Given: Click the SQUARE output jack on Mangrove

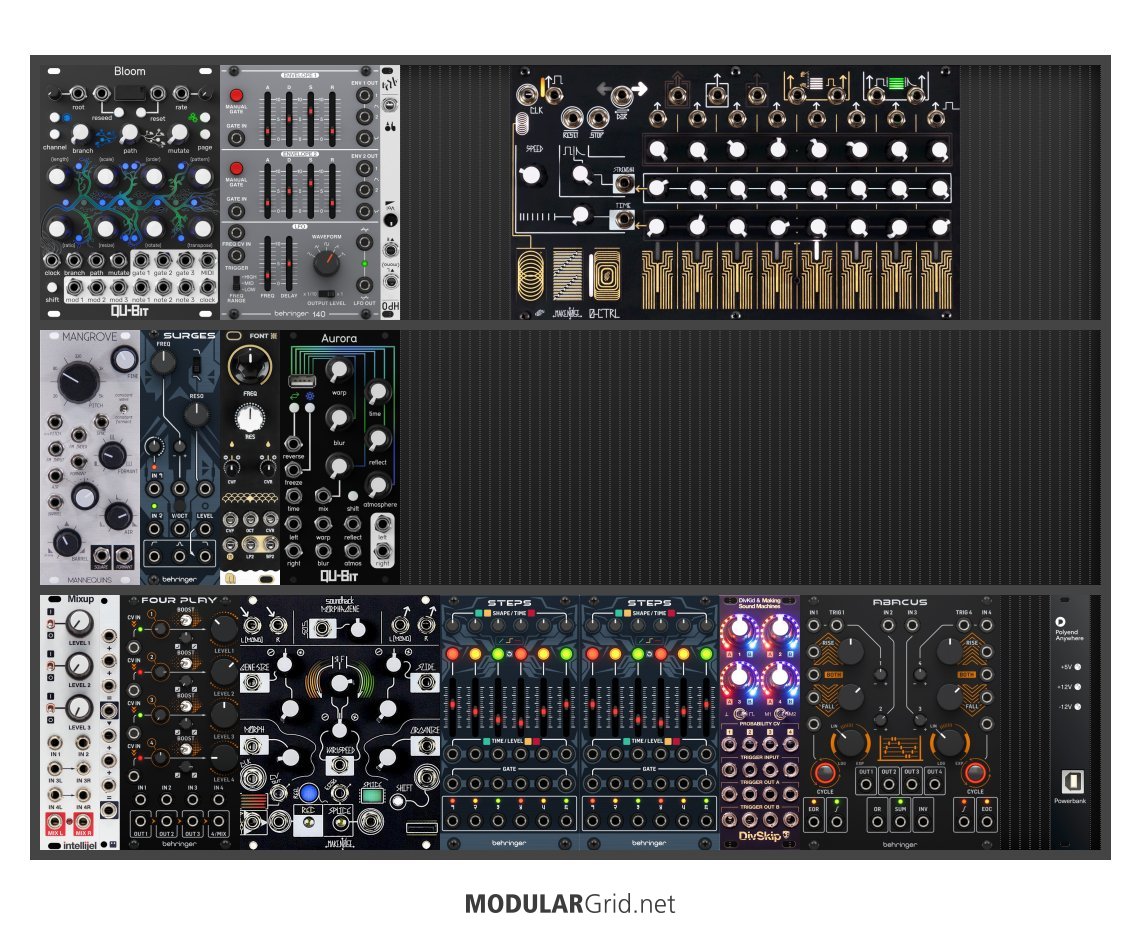Looking at the screenshot, I should 101,557.
